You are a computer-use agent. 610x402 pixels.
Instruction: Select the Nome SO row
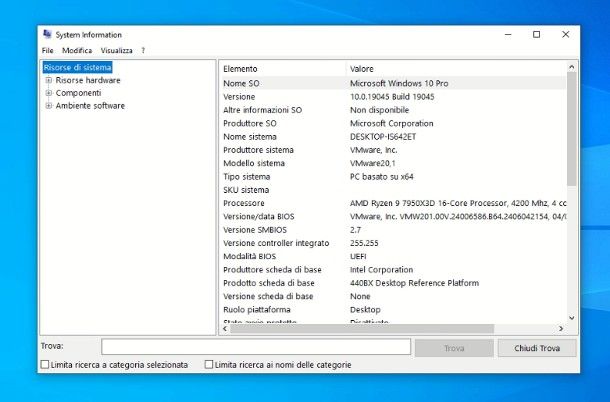pos(393,83)
